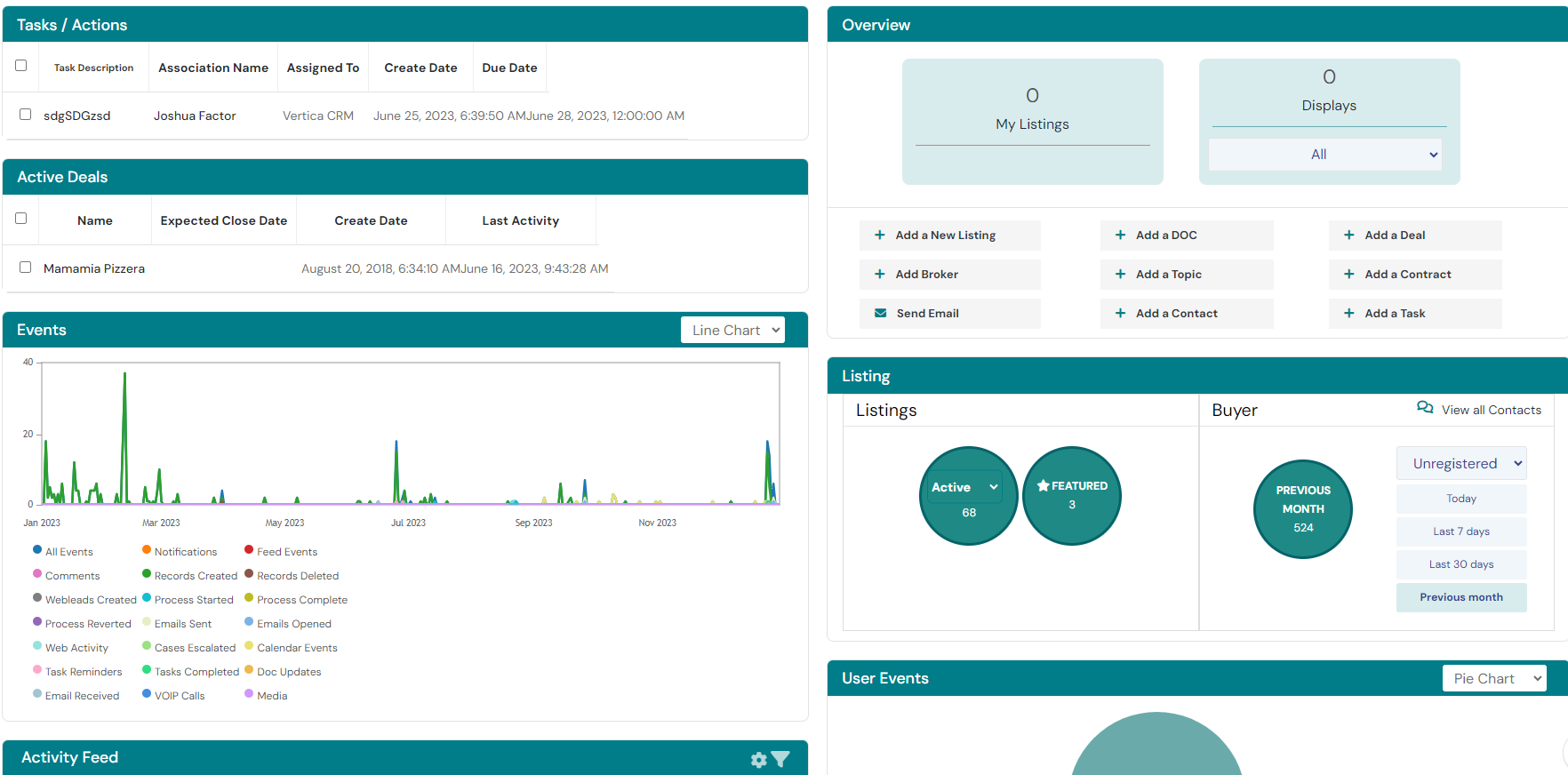Click the Add a Contract button
Viewport: 1568px width, 775px height.
coord(1415,275)
